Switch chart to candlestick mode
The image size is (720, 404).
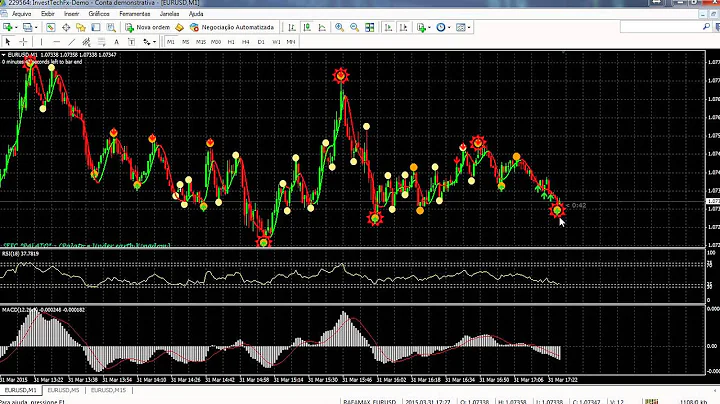point(307,28)
